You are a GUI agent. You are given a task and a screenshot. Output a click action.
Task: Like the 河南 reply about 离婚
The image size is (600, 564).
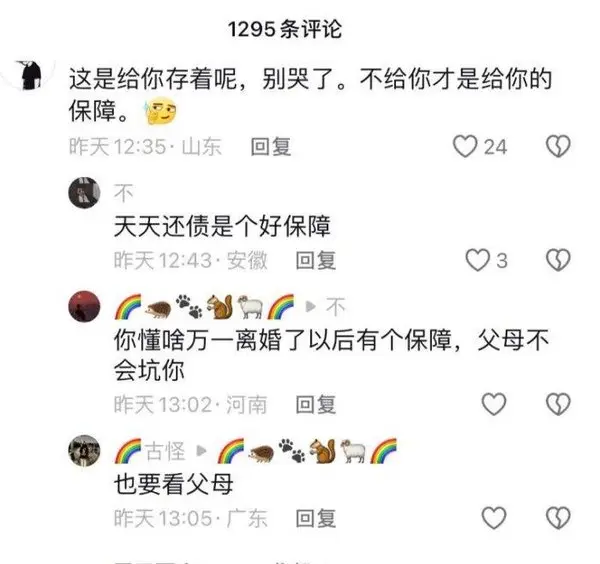click(x=494, y=404)
